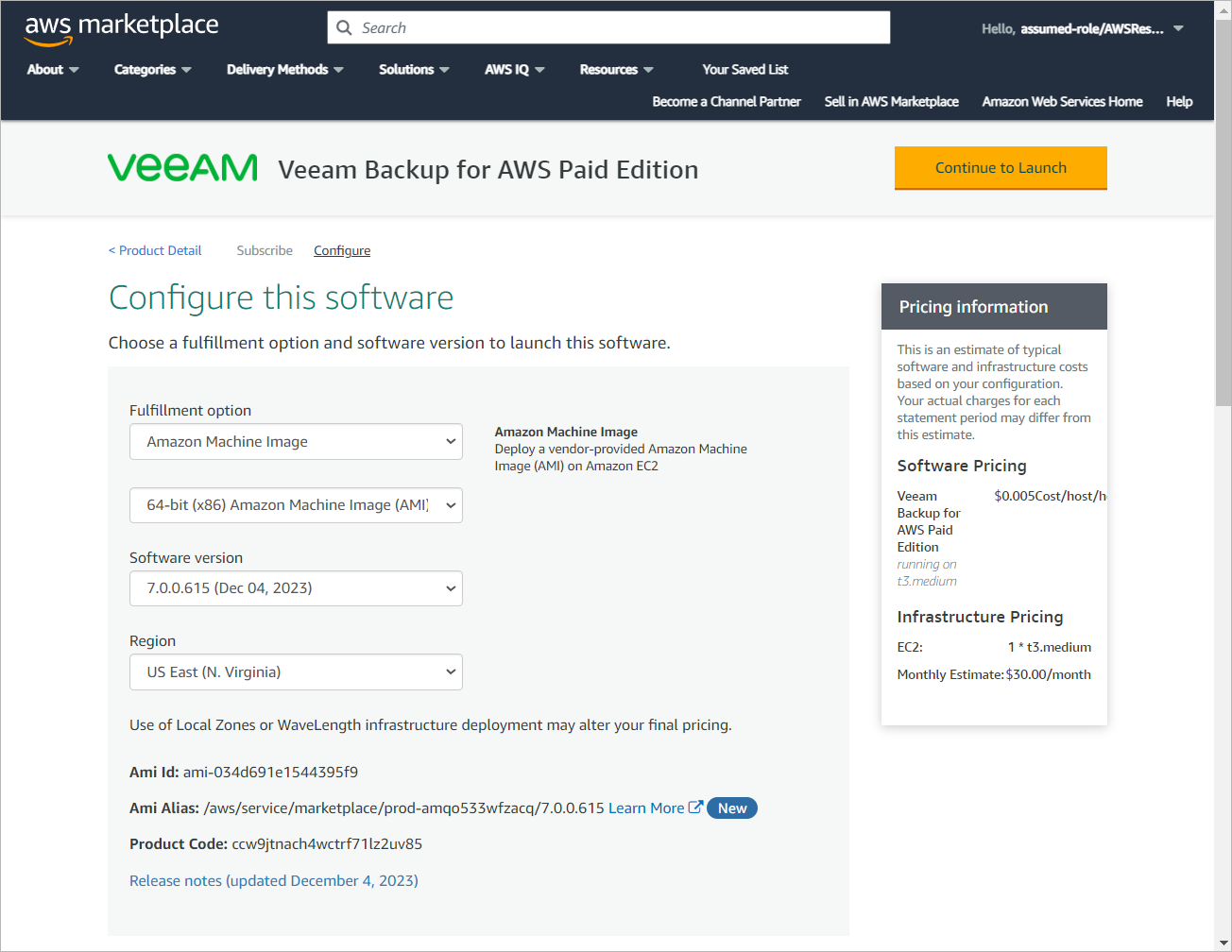Click the search magnifier icon

tap(344, 27)
